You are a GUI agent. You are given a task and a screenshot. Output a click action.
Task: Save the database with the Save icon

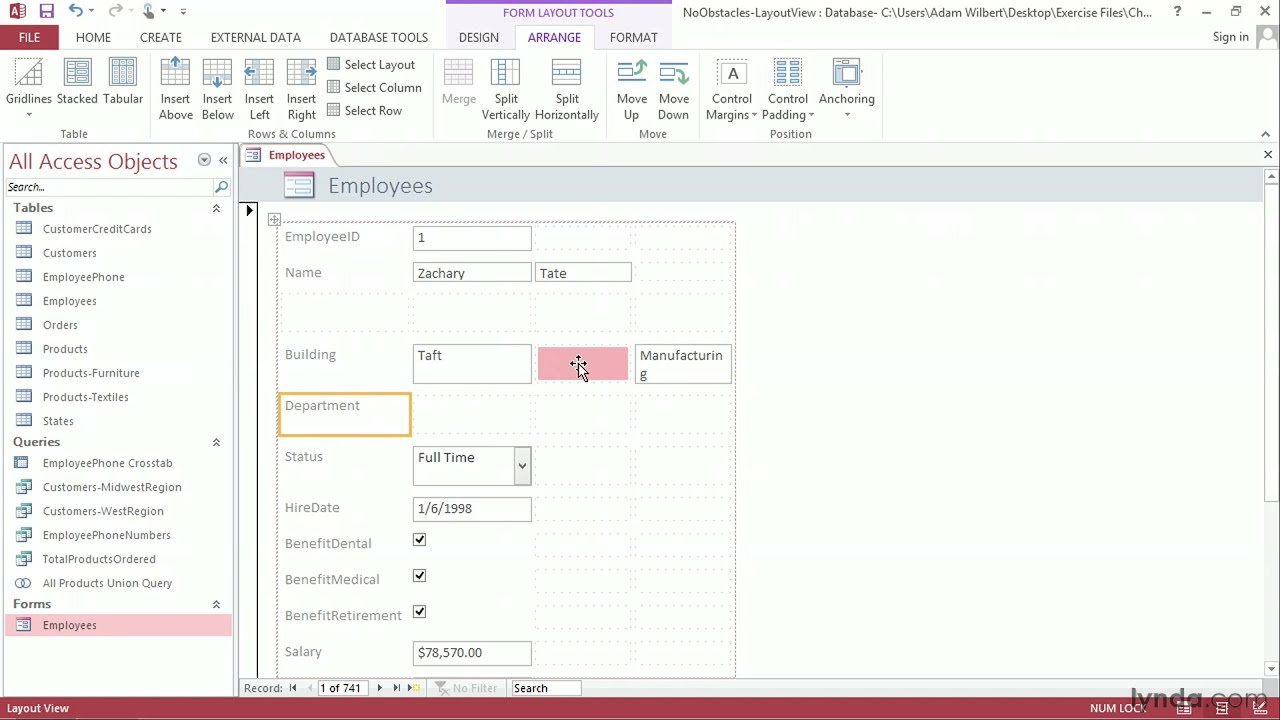coord(46,11)
